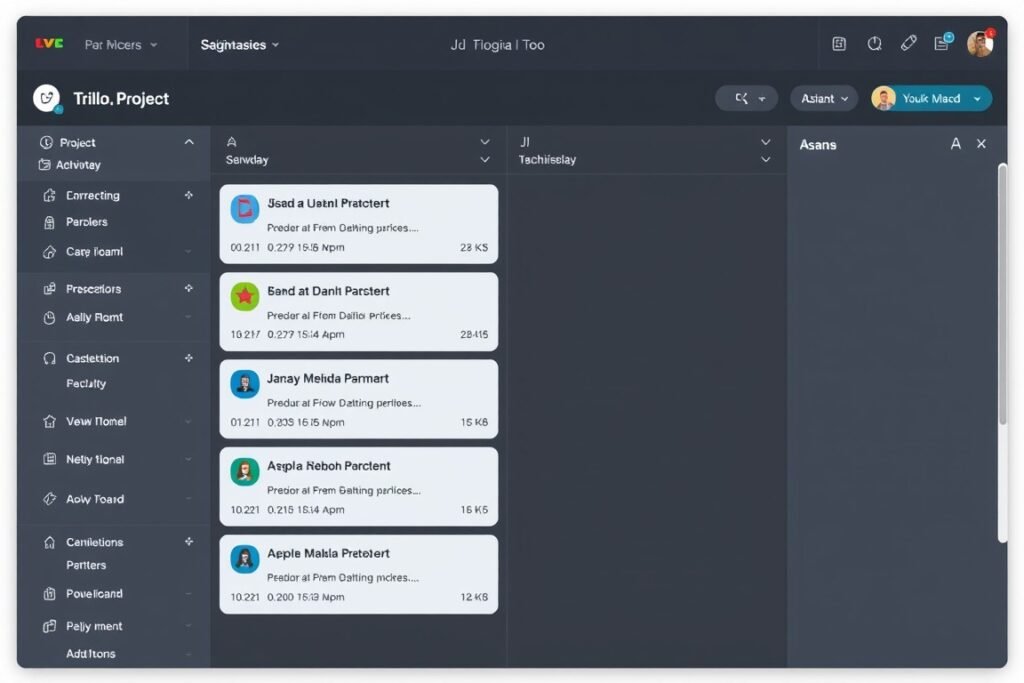1024x683 pixels.
Task: Click add icon next to Cenlietions
Action: pos(189,541)
